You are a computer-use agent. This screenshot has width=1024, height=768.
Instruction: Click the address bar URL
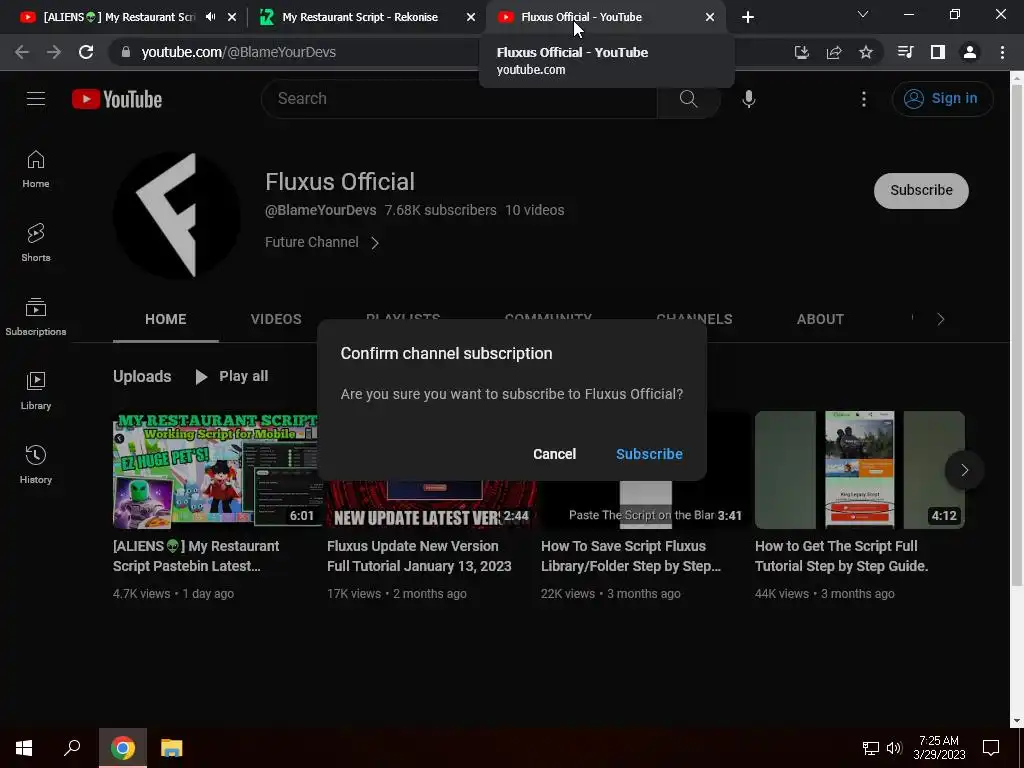(x=238, y=52)
